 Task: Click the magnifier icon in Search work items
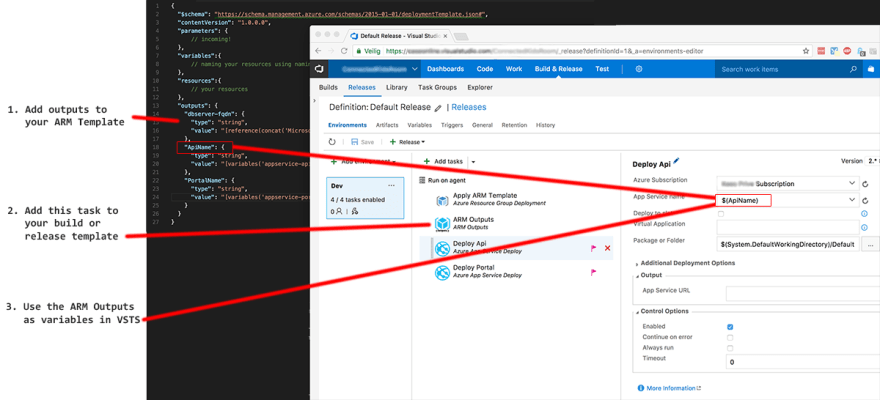tap(853, 69)
